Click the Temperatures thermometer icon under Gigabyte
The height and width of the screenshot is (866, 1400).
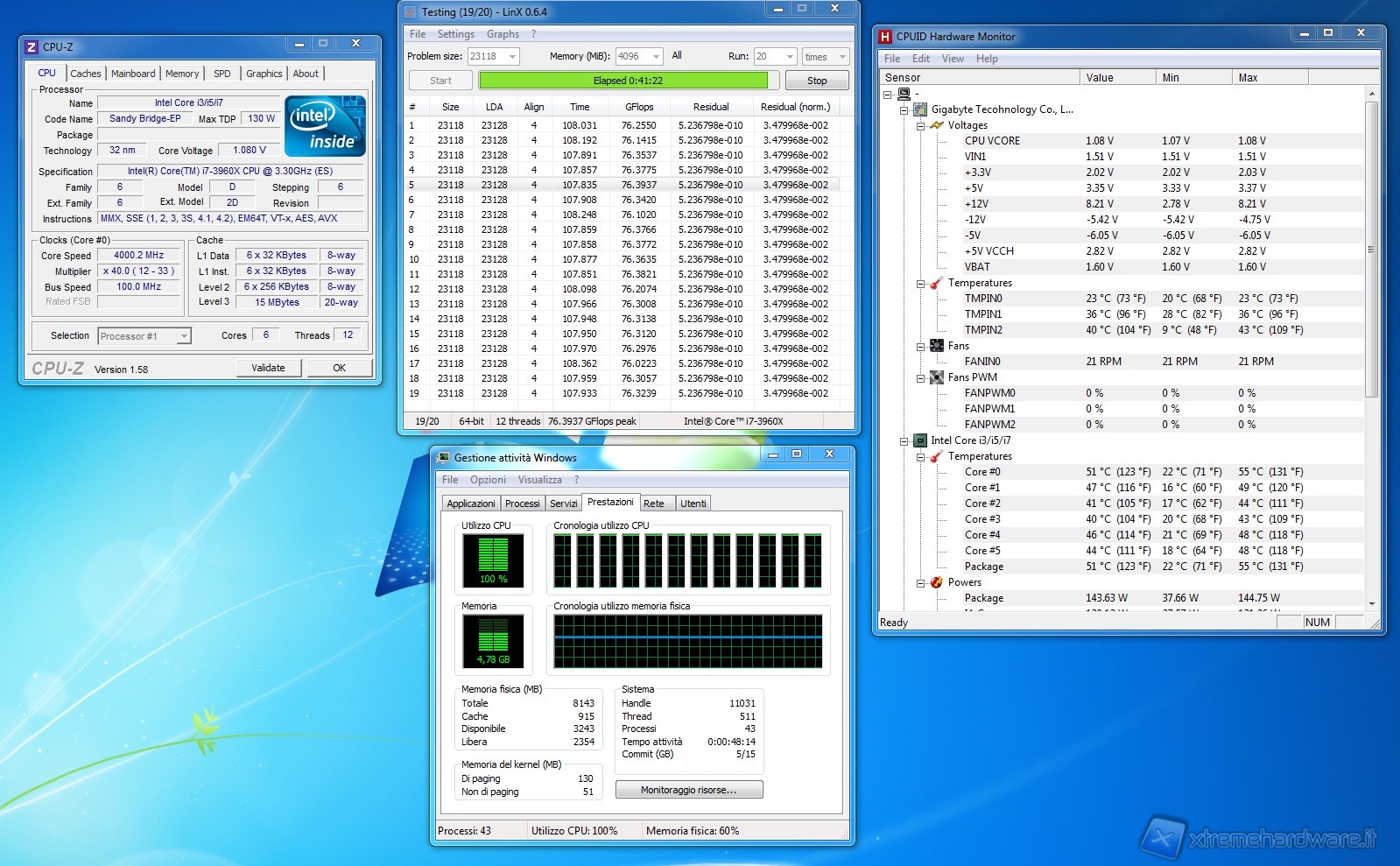[937, 283]
